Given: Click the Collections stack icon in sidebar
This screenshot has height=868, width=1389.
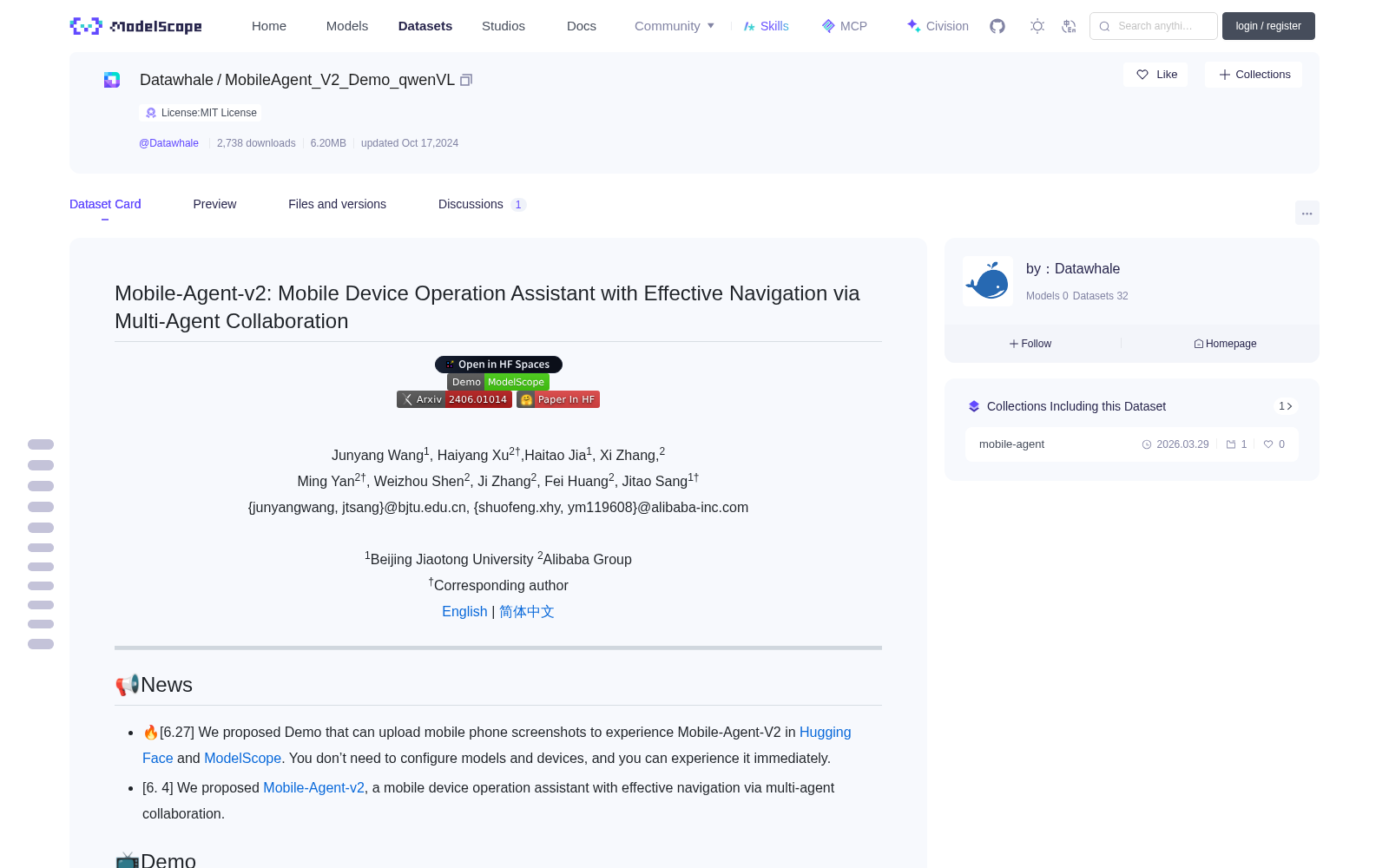Looking at the screenshot, I should 974,406.
